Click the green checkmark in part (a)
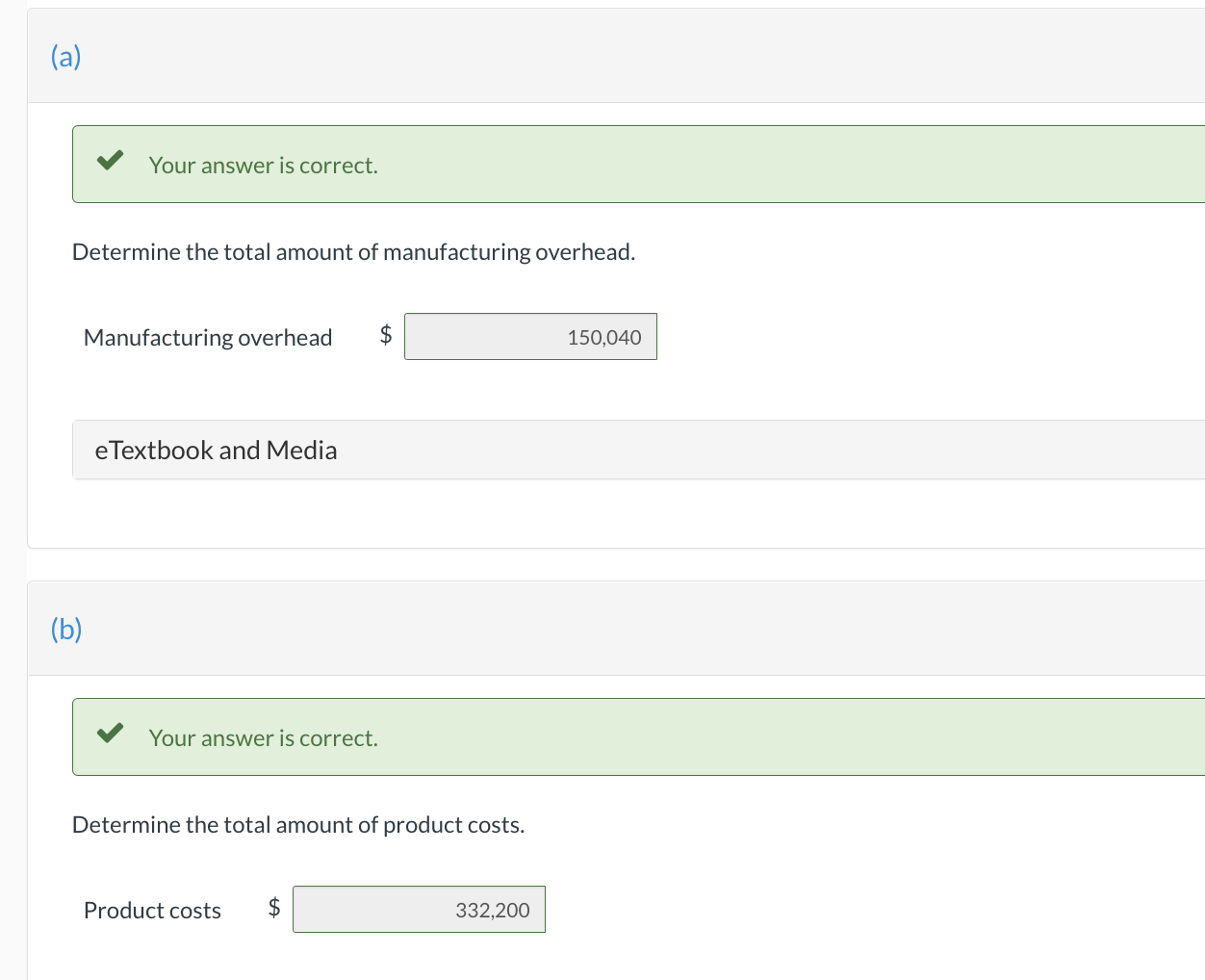This screenshot has height=980, width=1205. (x=111, y=160)
